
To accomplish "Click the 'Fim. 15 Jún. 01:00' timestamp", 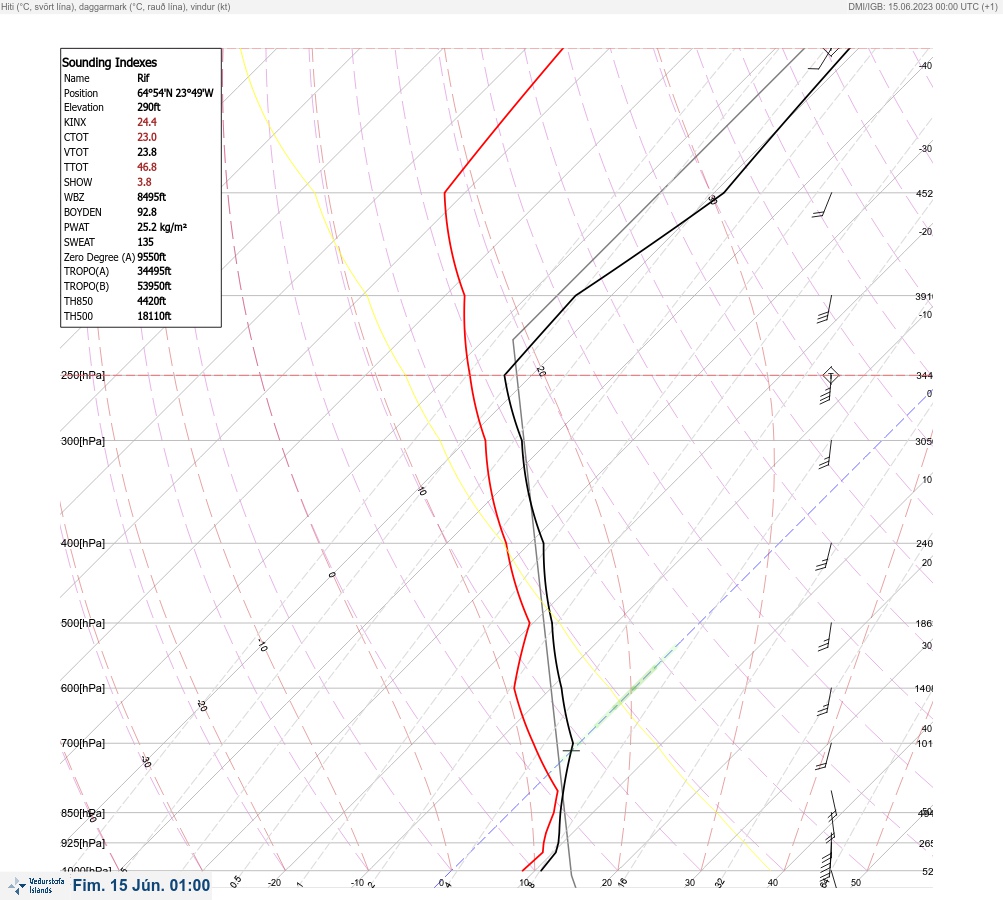I will 141,885.
